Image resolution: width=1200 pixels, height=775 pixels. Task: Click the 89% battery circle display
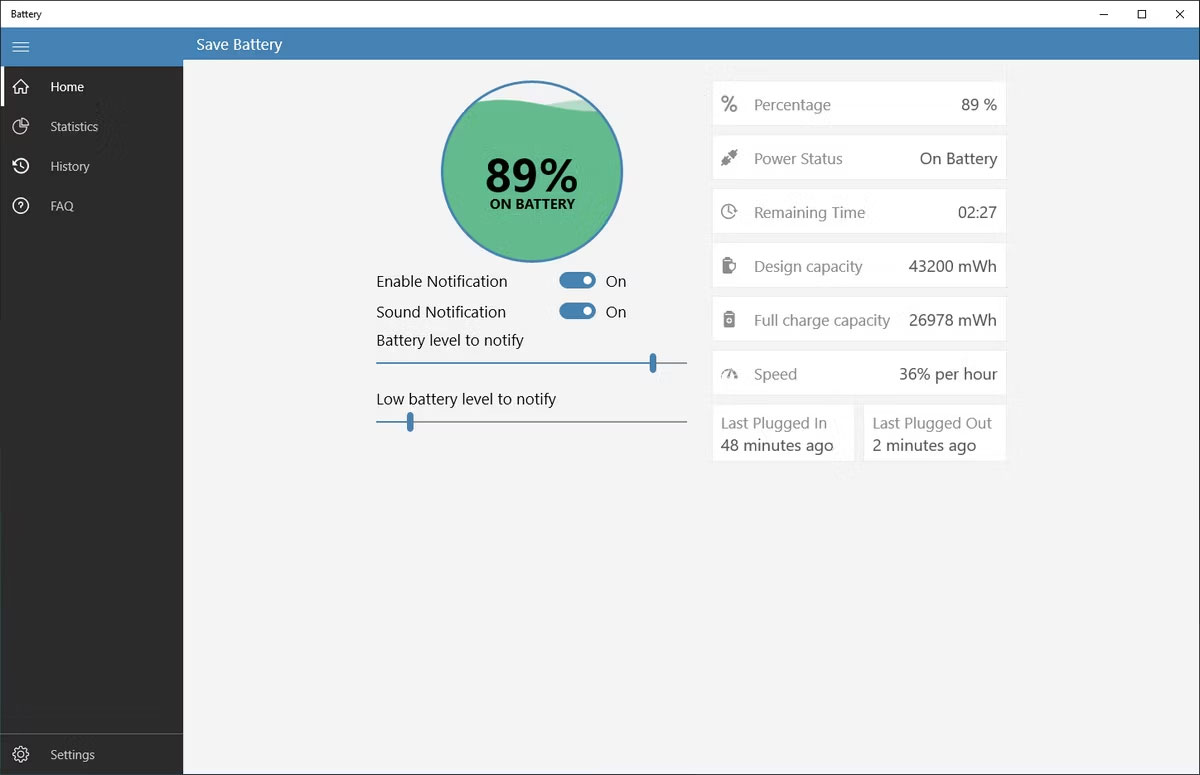click(531, 171)
